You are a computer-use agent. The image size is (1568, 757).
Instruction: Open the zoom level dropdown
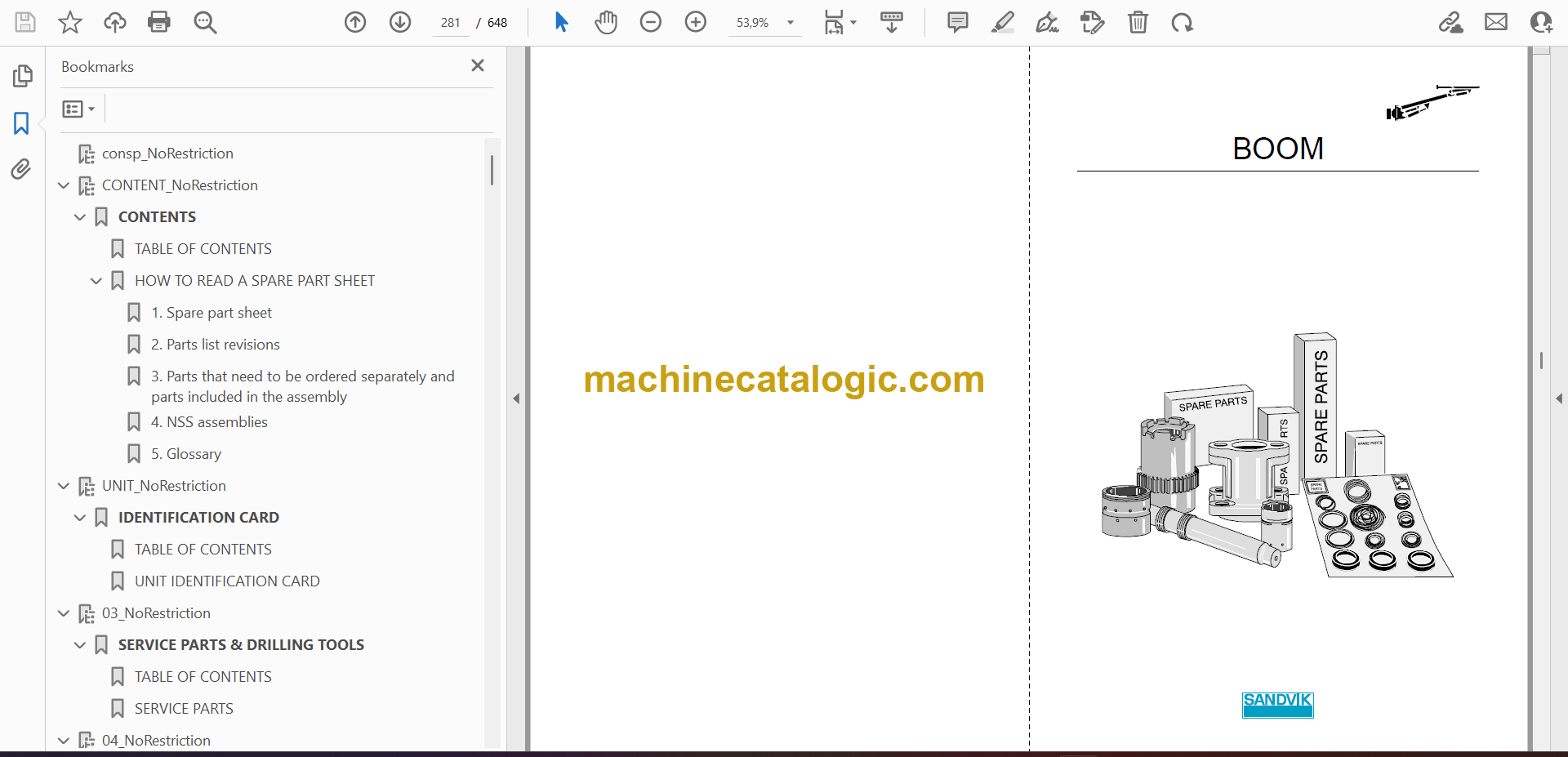pos(790,23)
